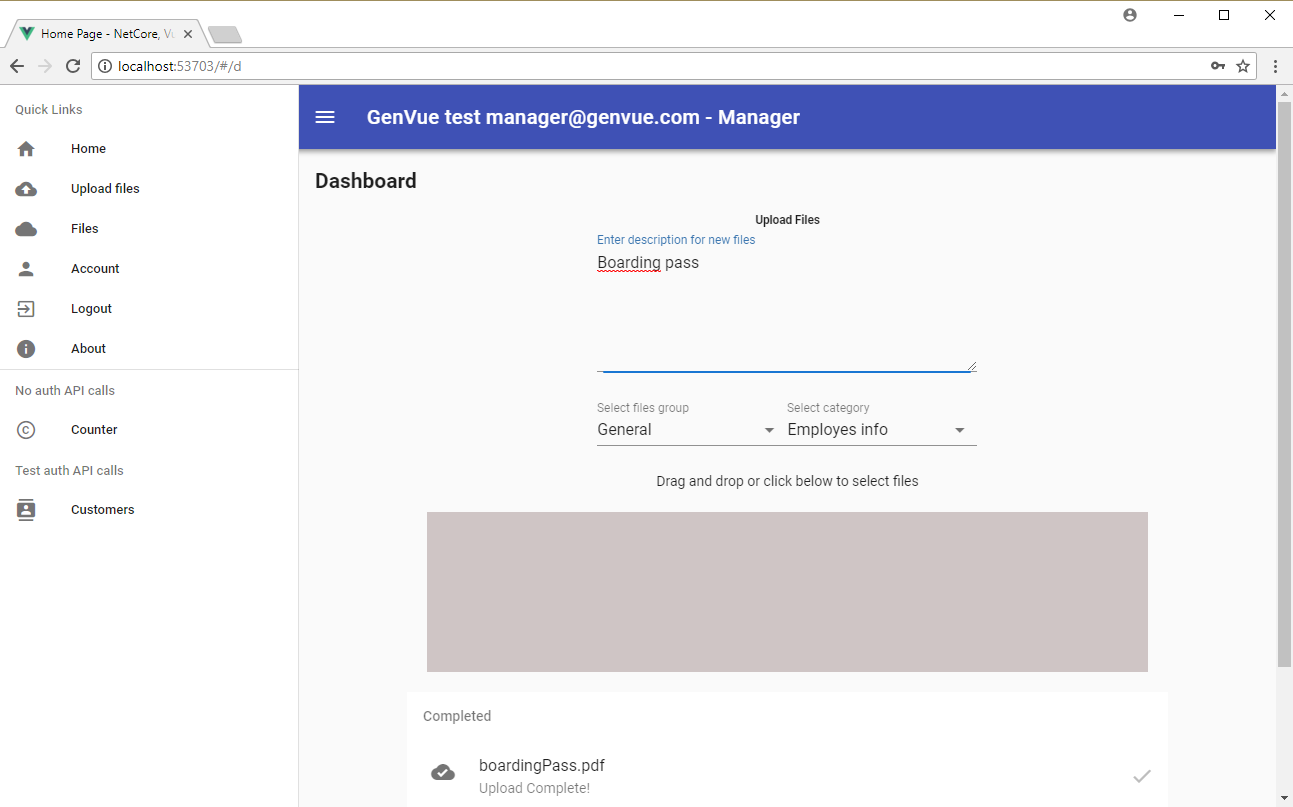Click the Logout exit icon

point(26,309)
